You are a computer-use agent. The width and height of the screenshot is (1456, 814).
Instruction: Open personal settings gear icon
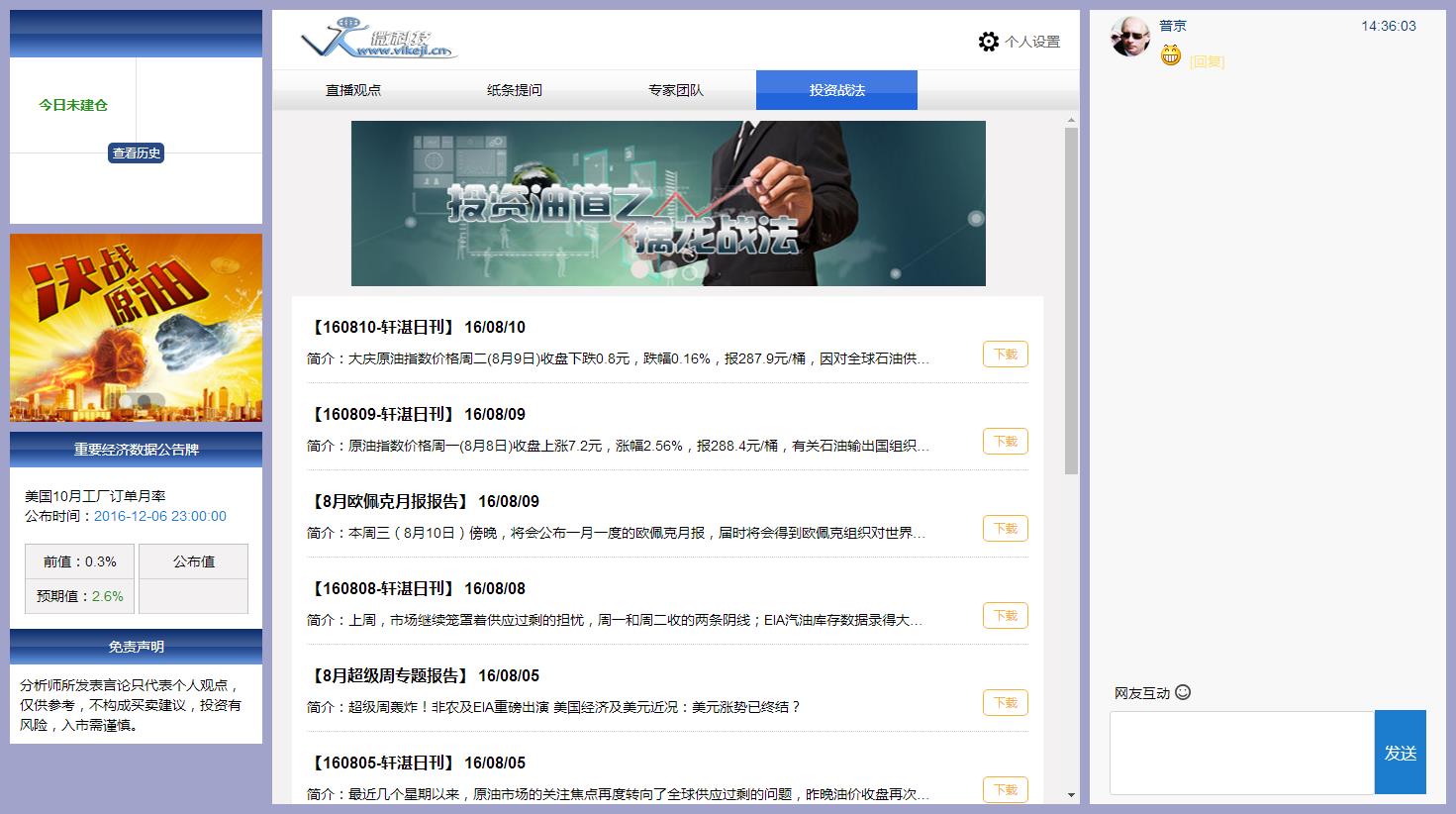click(x=988, y=42)
